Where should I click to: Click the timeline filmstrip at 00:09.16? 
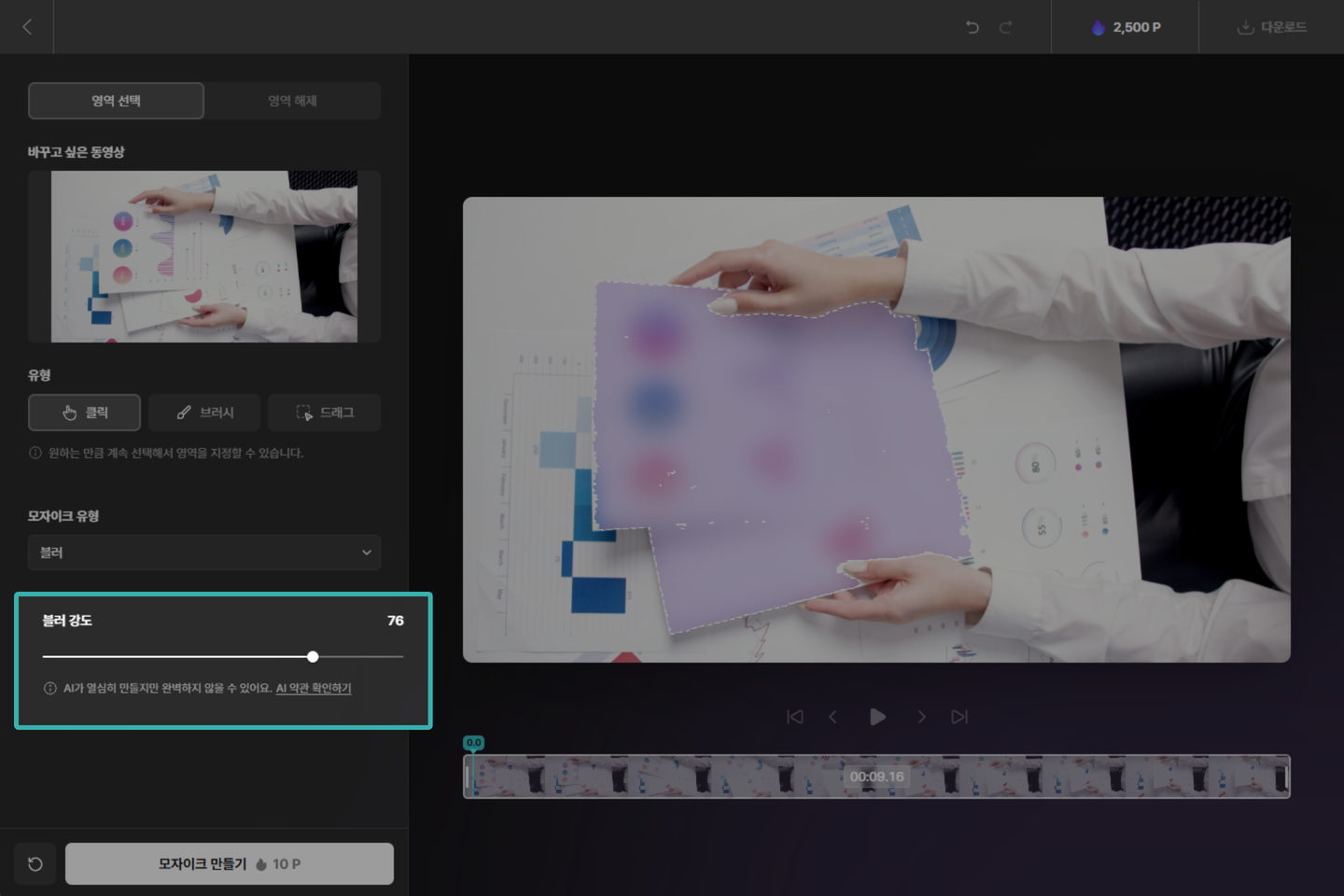[x=876, y=777]
